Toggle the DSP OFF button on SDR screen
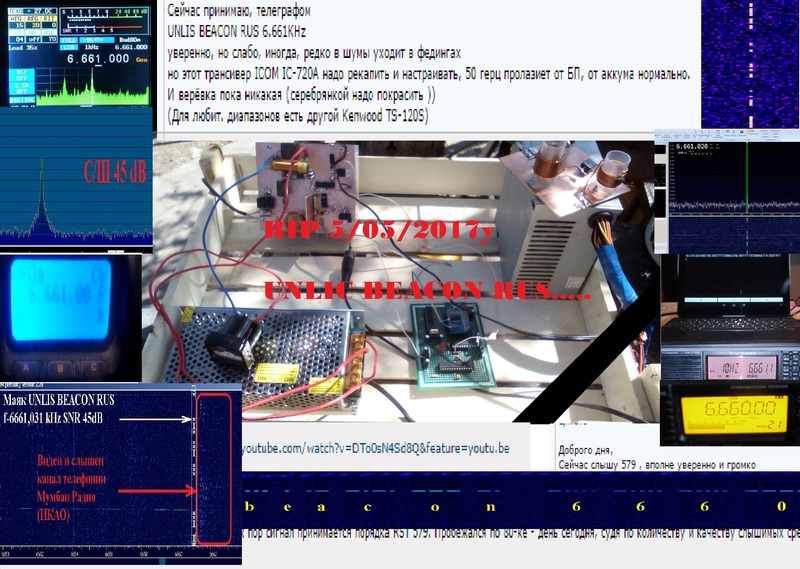The height and width of the screenshot is (569, 800). 21,75
